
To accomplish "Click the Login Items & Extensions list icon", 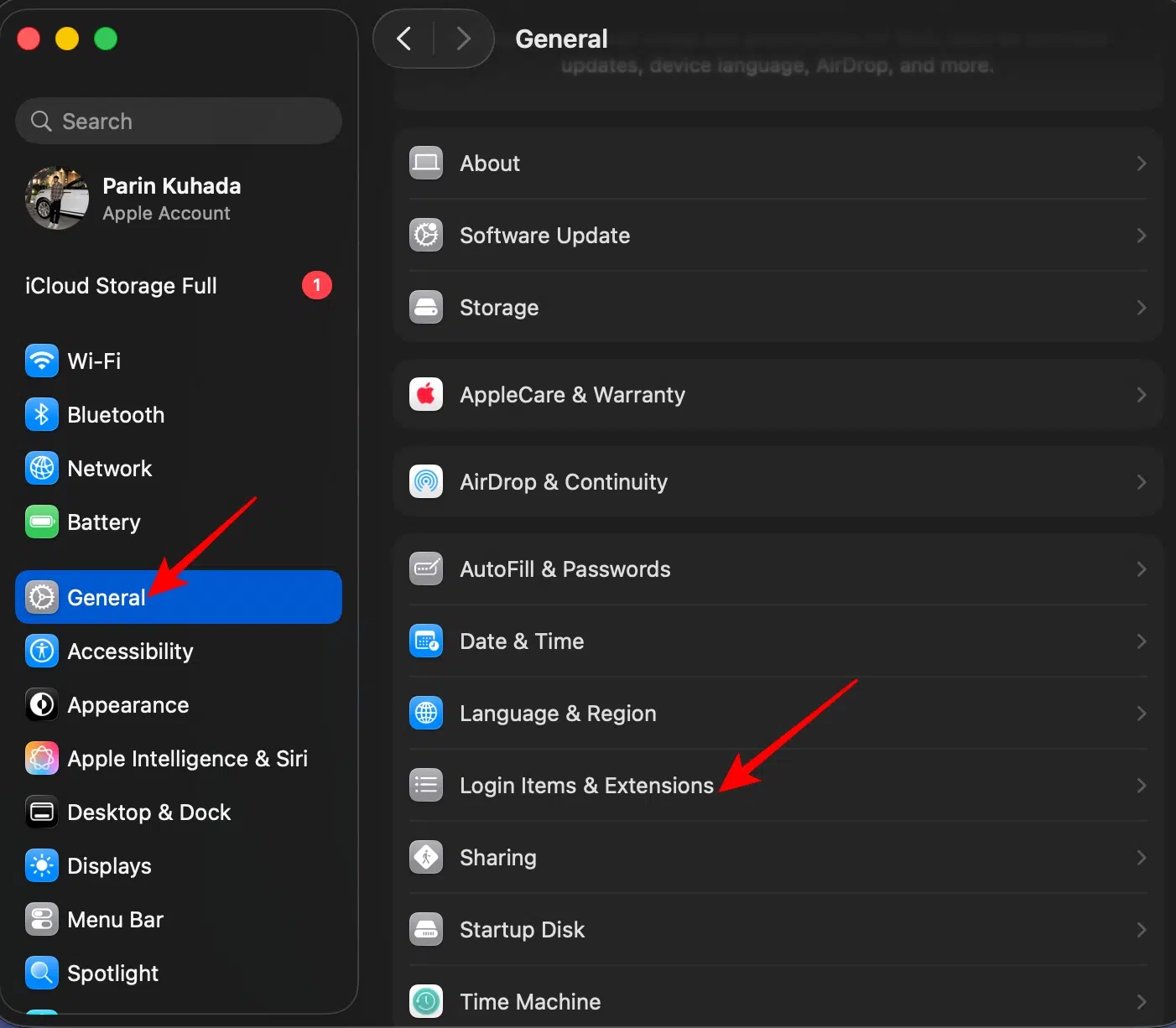I will click(426, 786).
